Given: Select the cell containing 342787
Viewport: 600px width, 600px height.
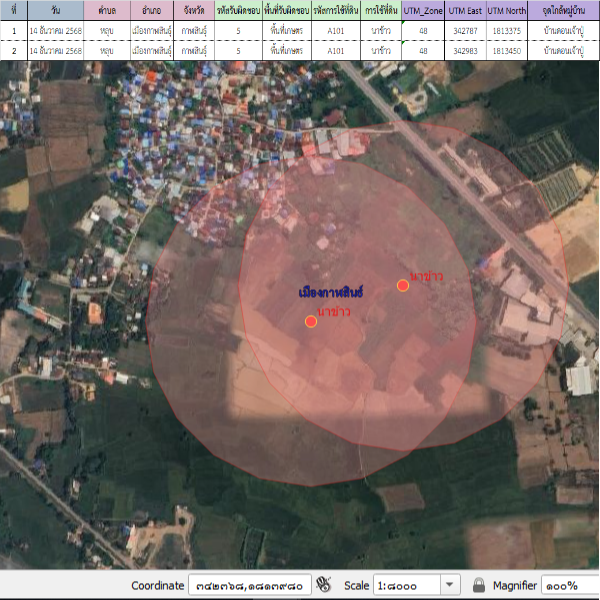Looking at the screenshot, I should (x=466, y=31).
